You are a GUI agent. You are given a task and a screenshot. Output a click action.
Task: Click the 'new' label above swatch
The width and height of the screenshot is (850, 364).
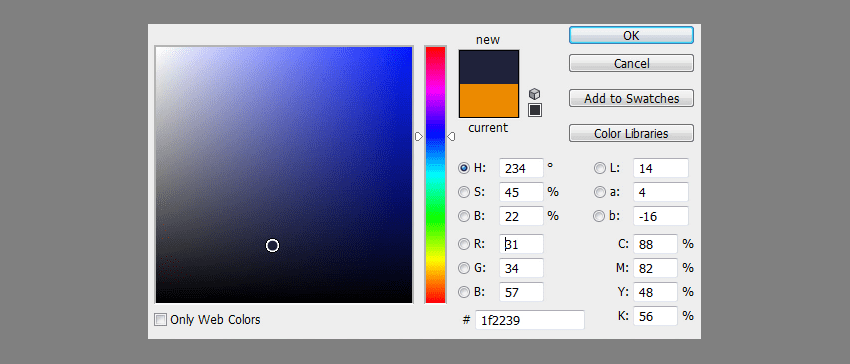click(488, 40)
